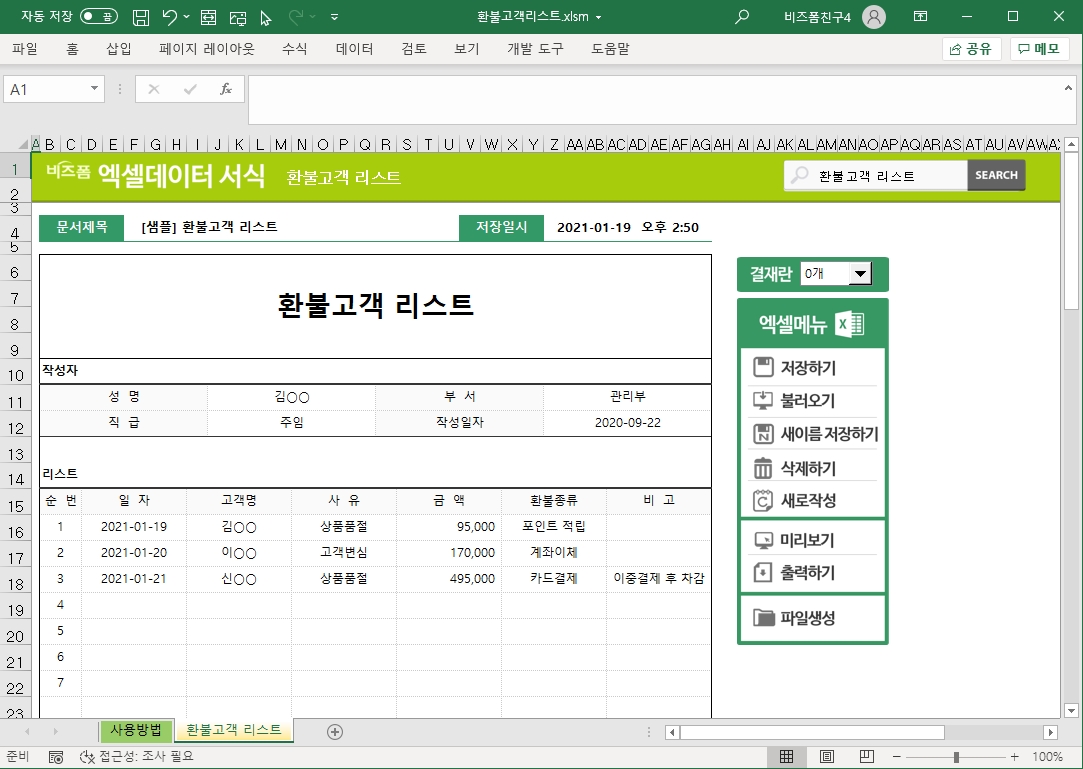Open the 결재란 count dropdown

pos(859,273)
